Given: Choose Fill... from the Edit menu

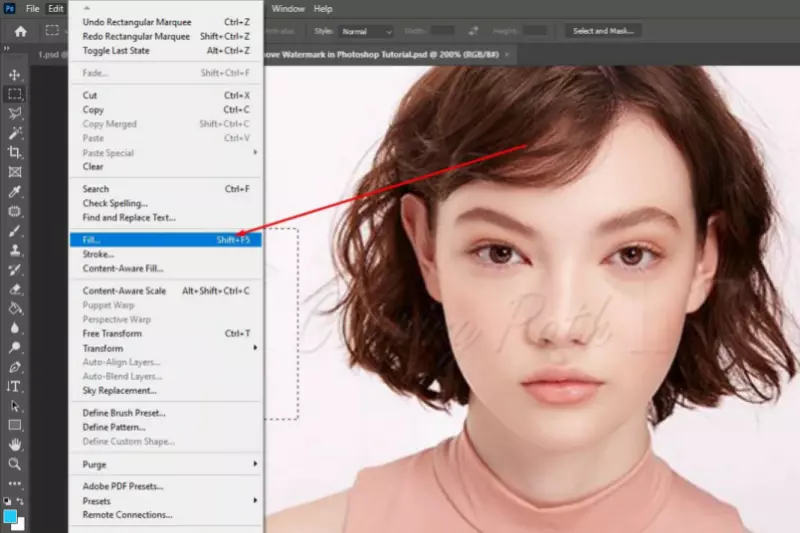Looking at the screenshot, I should coord(165,240).
